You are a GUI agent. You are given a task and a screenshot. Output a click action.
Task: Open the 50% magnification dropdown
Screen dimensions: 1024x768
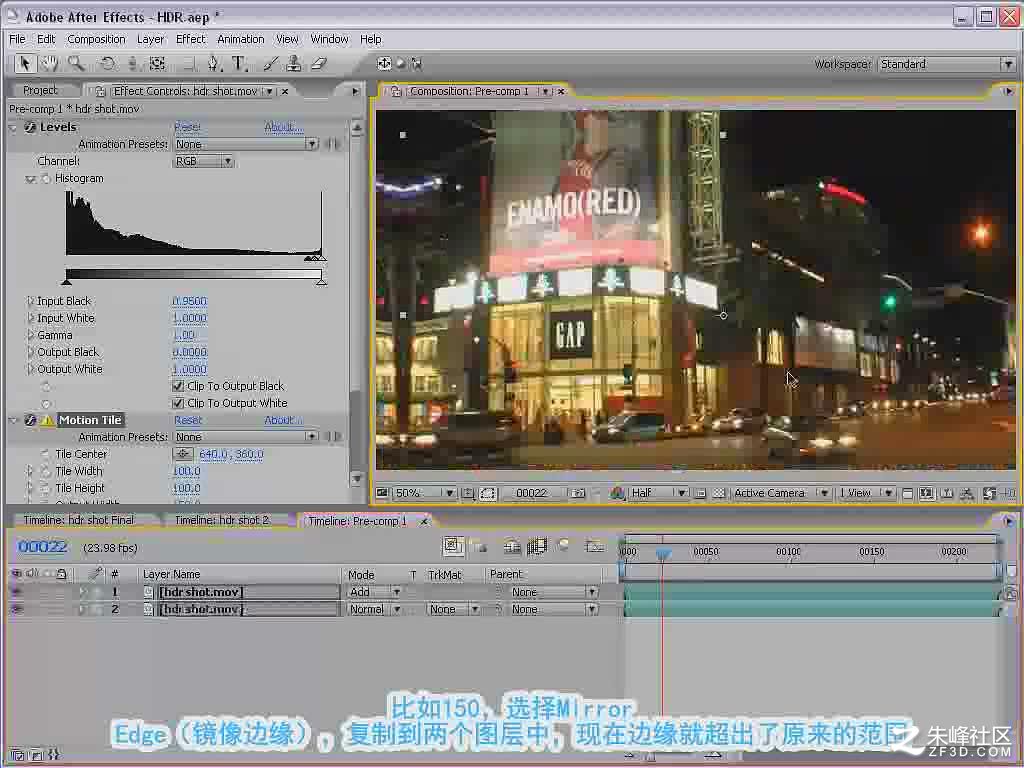424,494
